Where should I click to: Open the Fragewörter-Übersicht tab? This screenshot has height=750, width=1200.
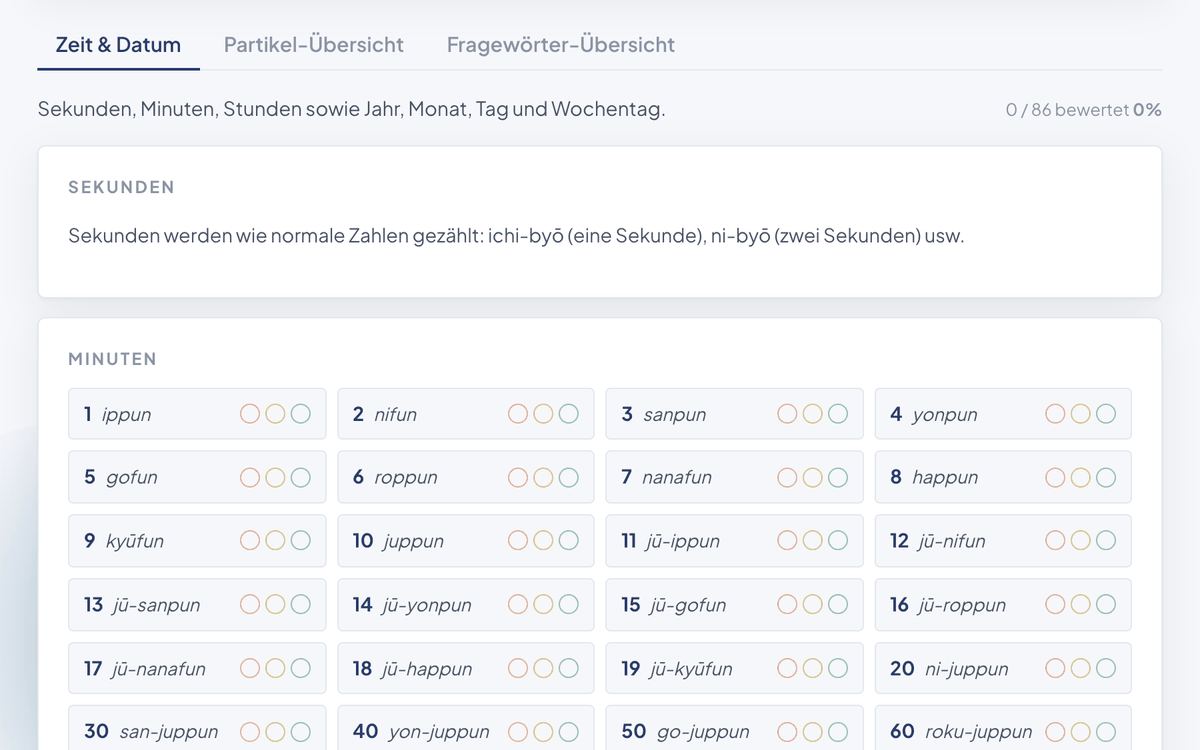point(561,45)
